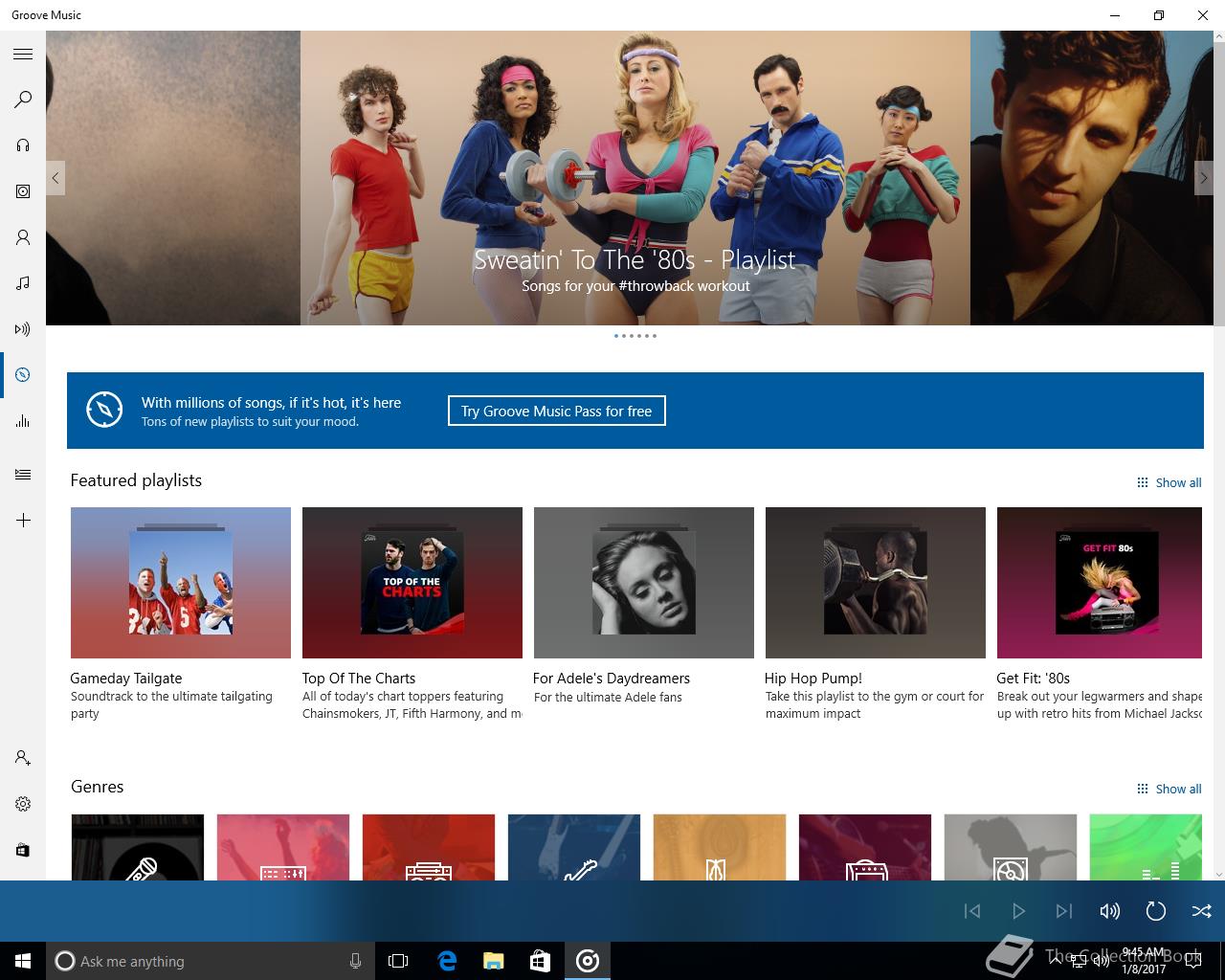Click the Gameday Tailgate title
This screenshot has height=980, width=1225.
(126, 678)
